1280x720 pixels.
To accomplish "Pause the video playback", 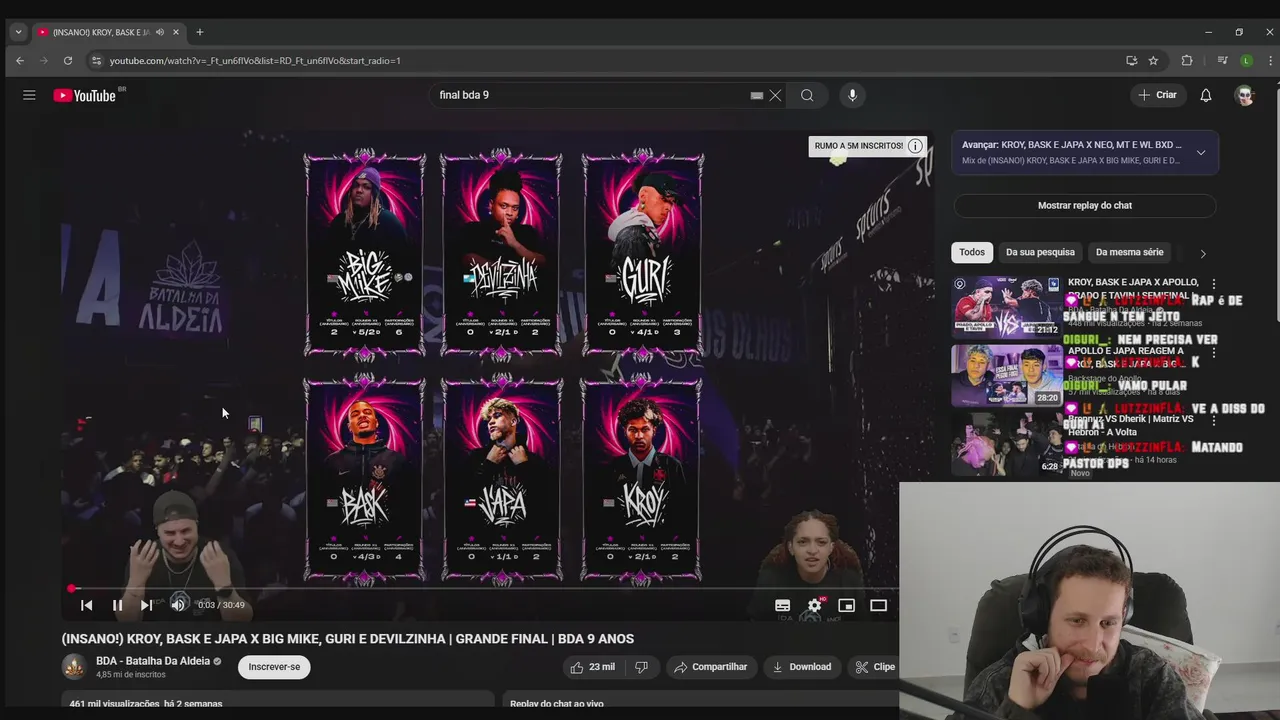I will (x=117, y=605).
